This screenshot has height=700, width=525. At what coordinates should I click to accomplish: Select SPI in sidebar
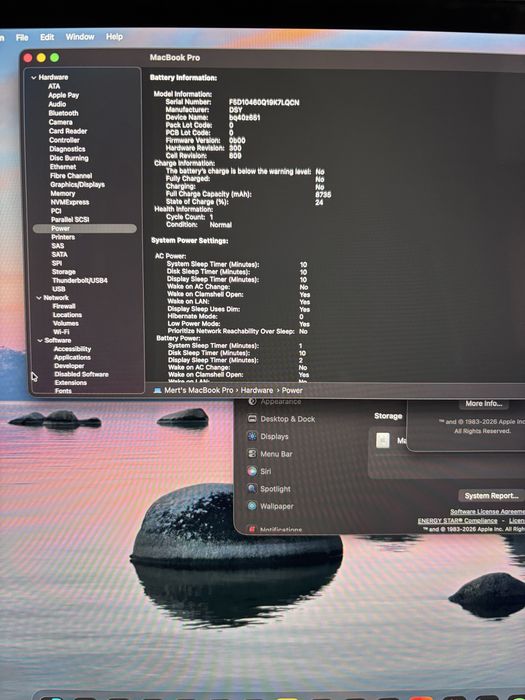(57, 263)
